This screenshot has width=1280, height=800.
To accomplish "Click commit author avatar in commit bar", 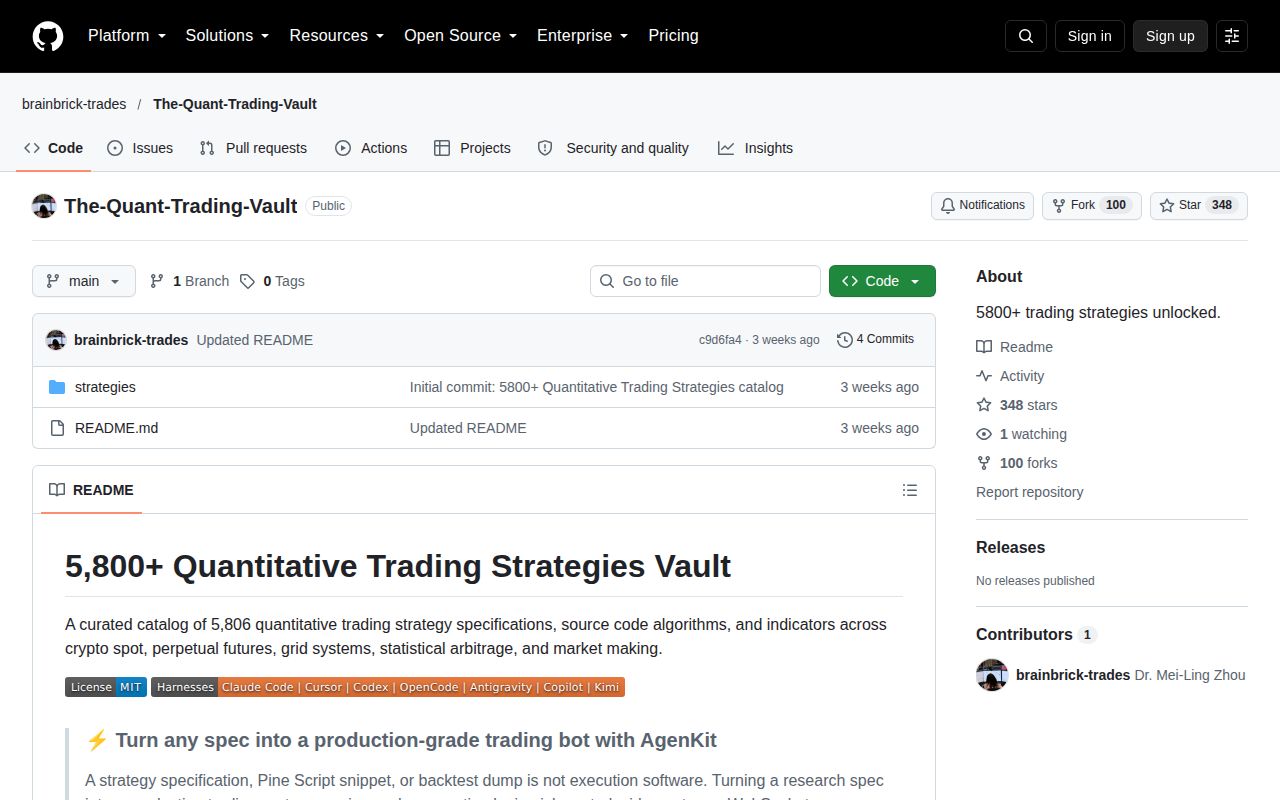I will pyautogui.click(x=56, y=340).
